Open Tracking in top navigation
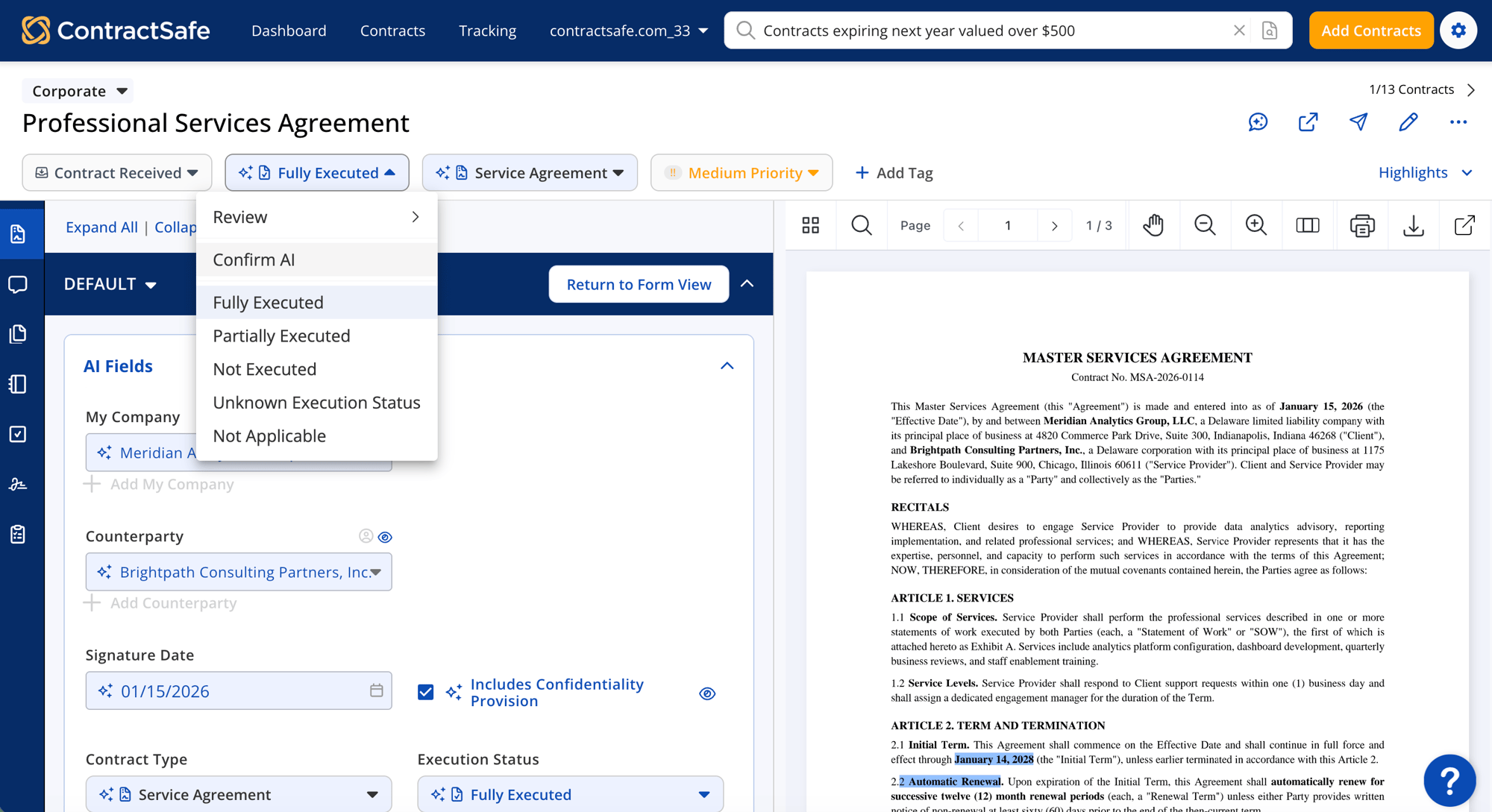1492x812 pixels. [x=487, y=31]
